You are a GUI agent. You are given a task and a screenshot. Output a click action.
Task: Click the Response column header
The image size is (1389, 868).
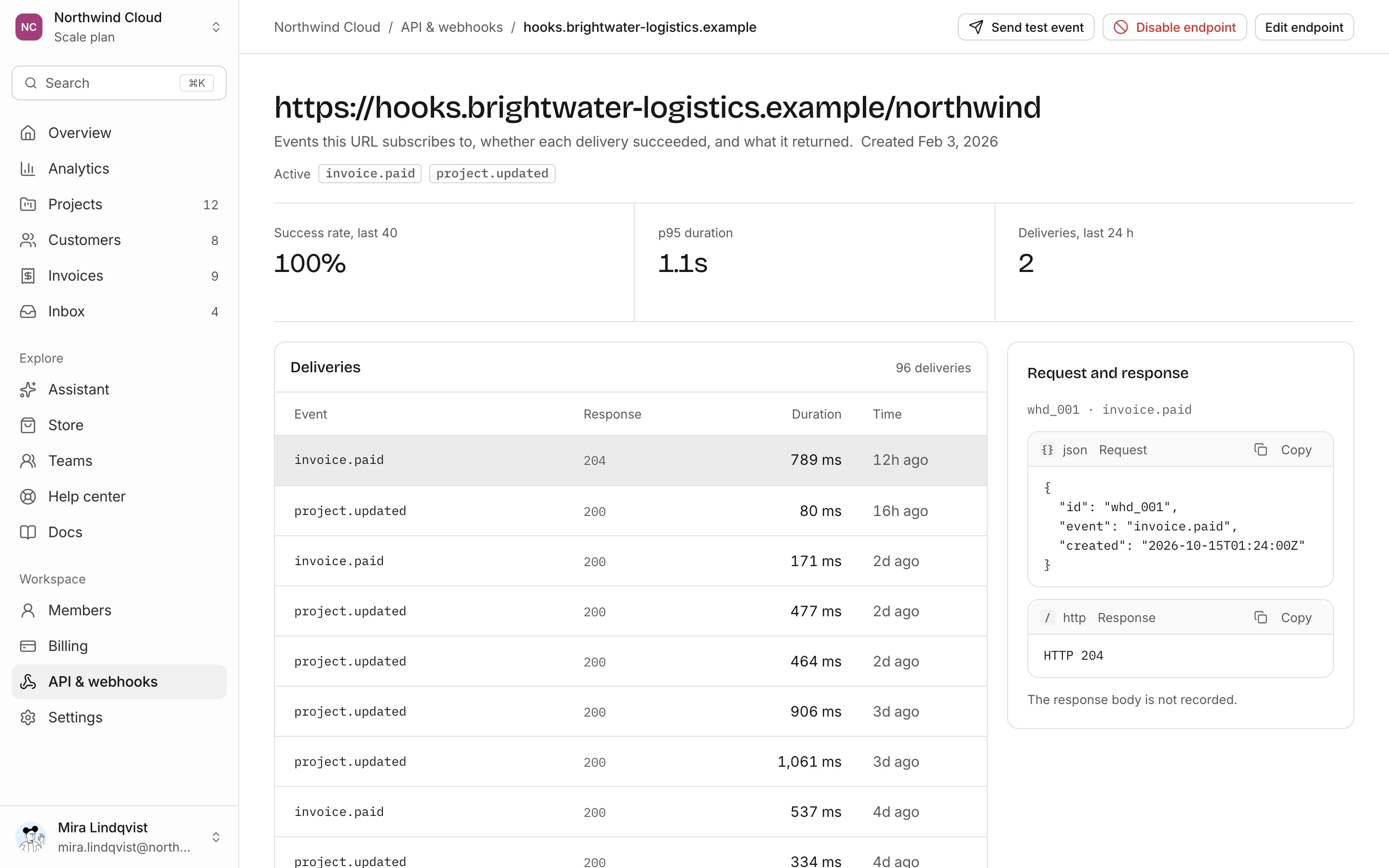tap(613, 414)
